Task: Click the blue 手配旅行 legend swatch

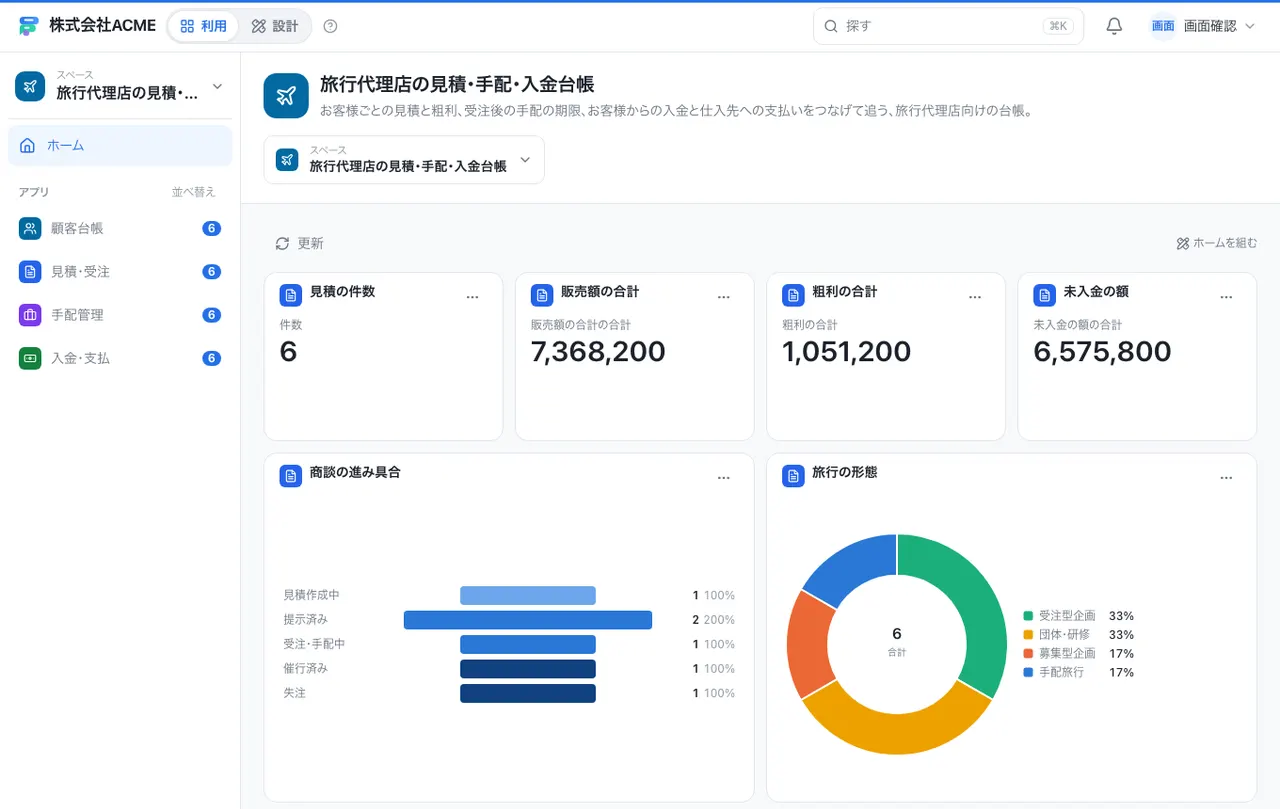Action: pos(1028,673)
